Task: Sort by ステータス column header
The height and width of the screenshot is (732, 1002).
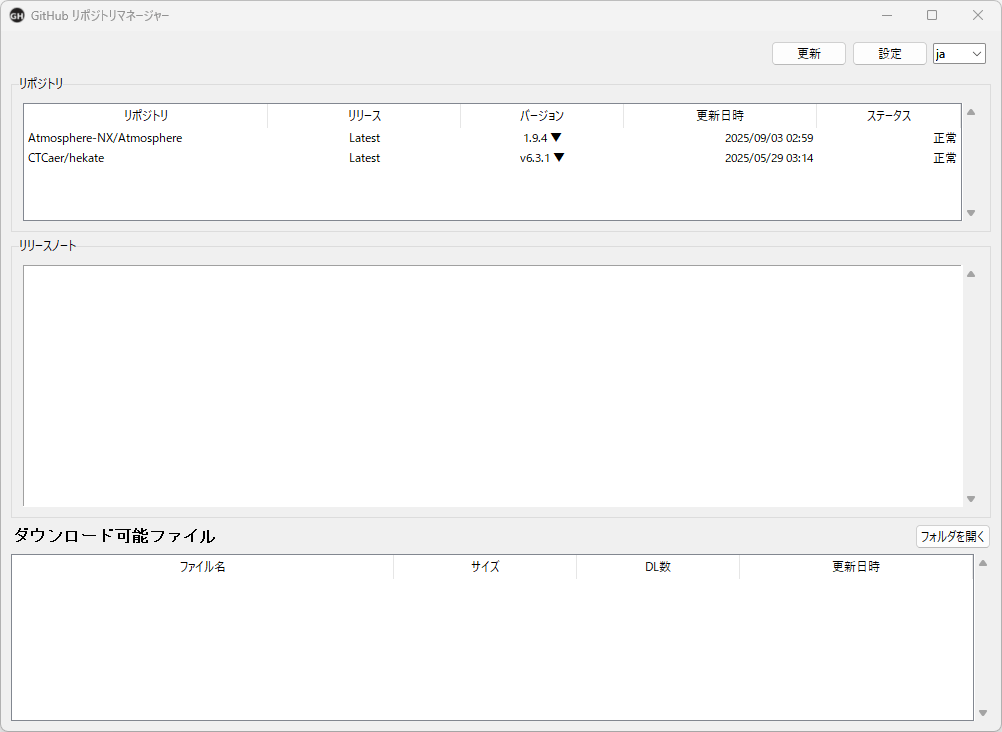Action: coord(888,116)
